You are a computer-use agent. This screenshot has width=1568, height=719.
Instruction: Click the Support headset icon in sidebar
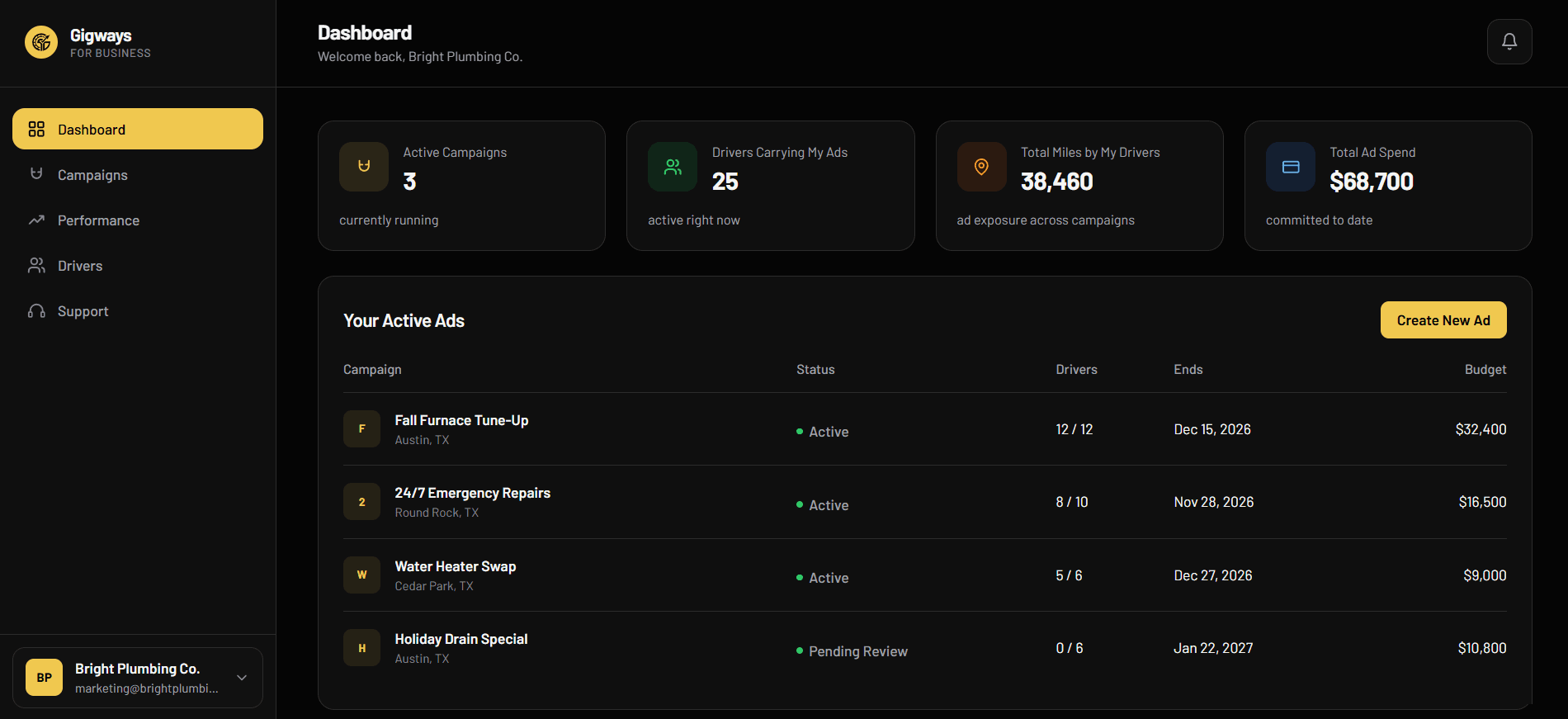[36, 310]
